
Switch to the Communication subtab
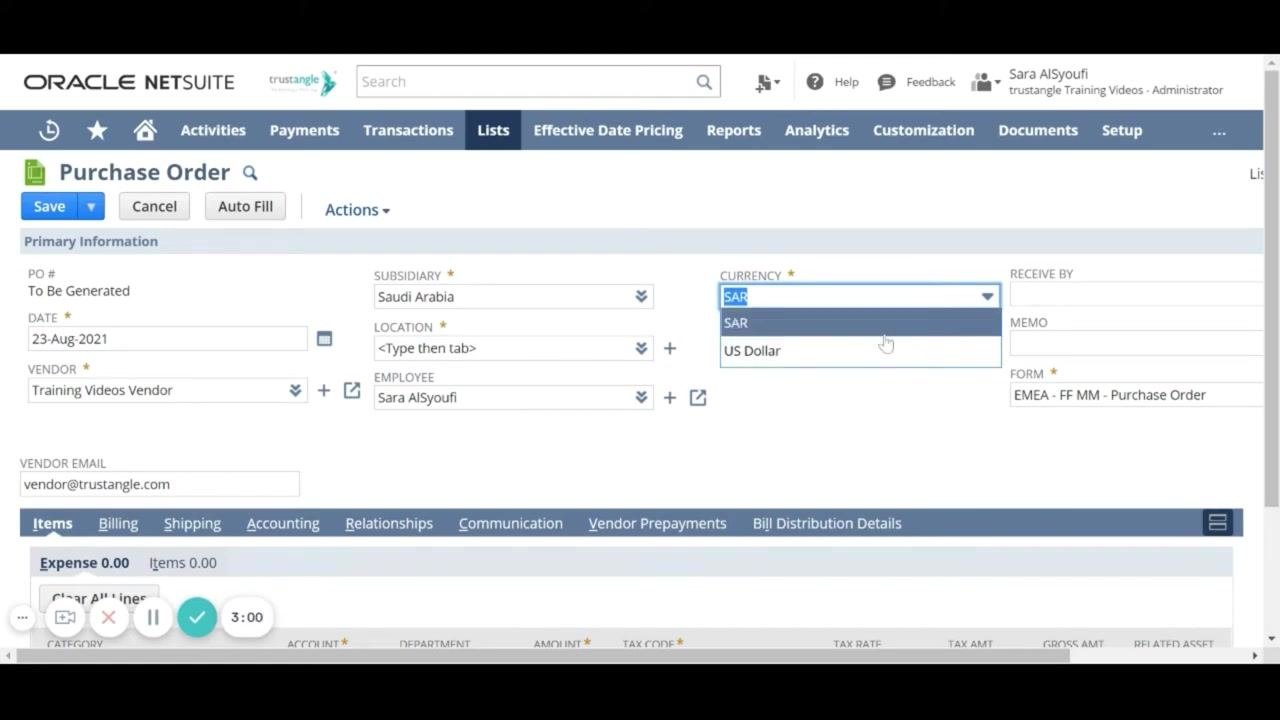[511, 523]
